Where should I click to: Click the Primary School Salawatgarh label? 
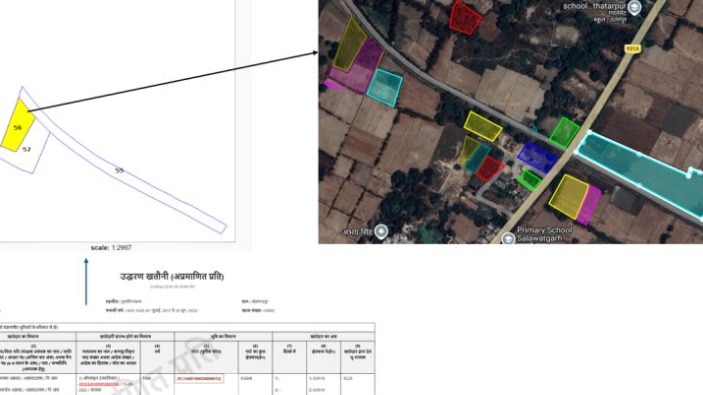point(544,234)
